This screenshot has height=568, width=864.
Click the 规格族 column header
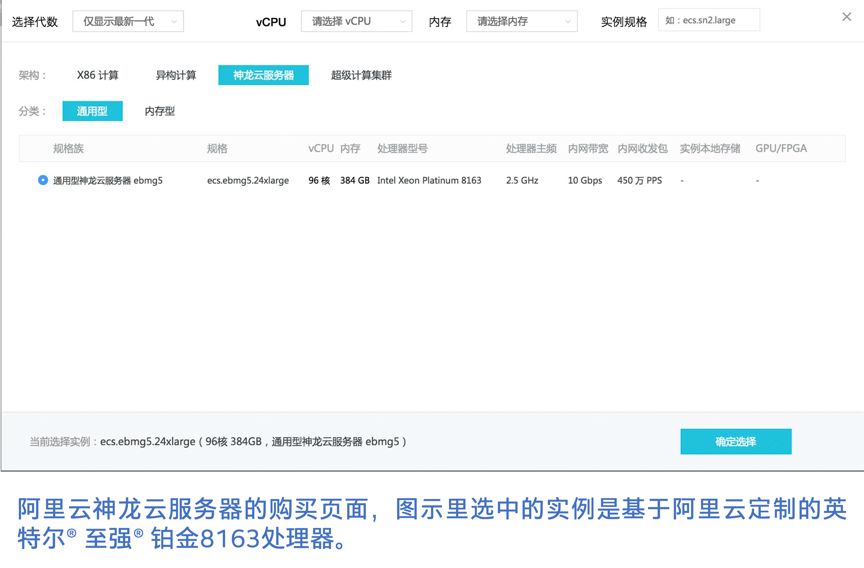pos(68,148)
